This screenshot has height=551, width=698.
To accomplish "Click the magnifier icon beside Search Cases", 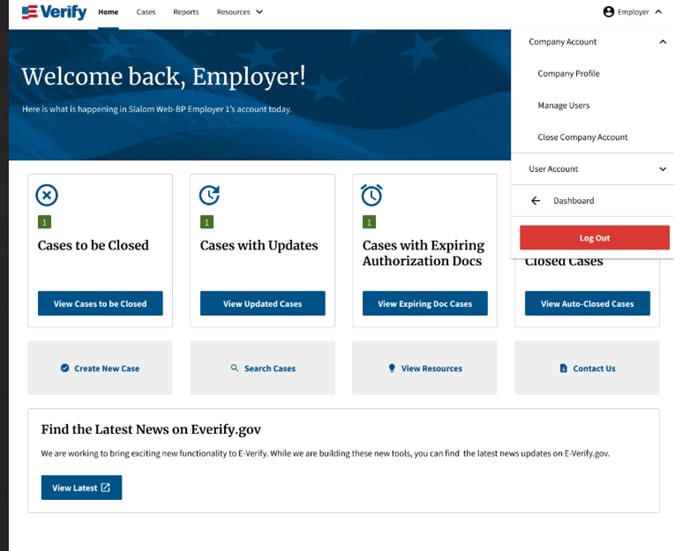I will 234,368.
